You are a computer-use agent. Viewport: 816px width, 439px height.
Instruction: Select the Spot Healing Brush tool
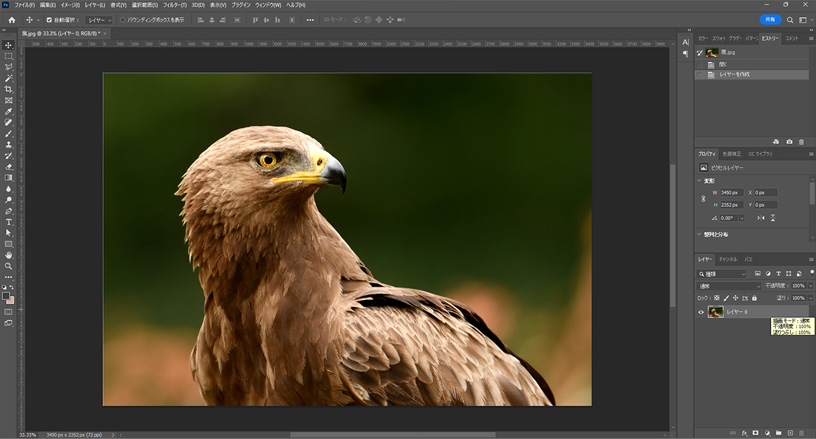[8, 123]
